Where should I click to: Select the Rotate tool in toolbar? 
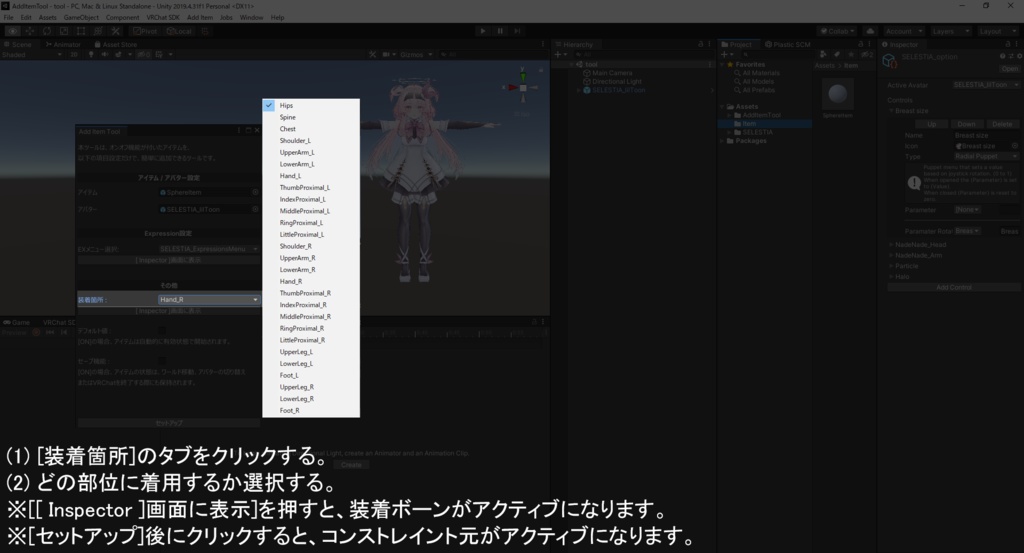[x=46, y=31]
